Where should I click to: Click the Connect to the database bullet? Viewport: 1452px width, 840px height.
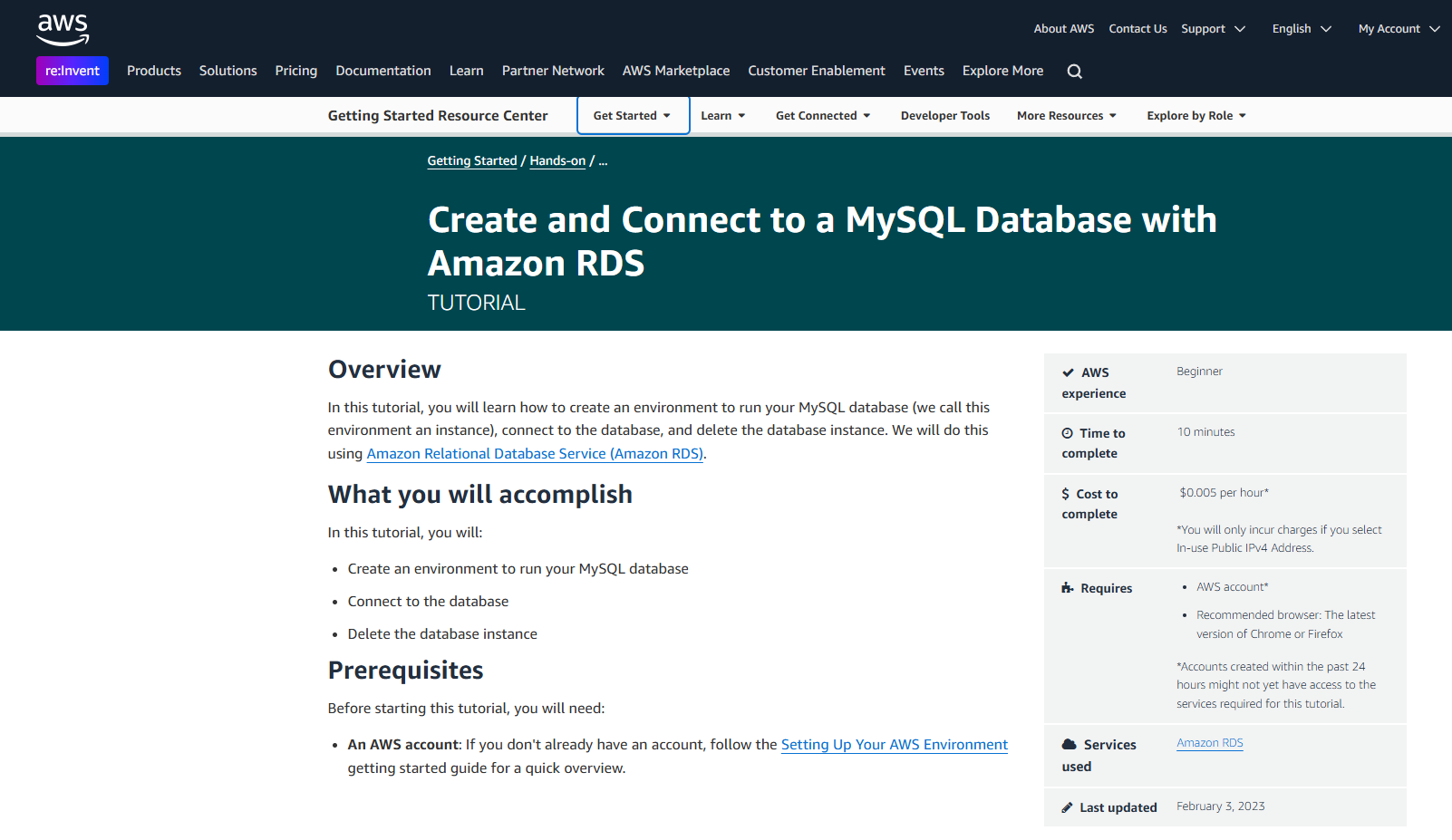tap(428, 602)
